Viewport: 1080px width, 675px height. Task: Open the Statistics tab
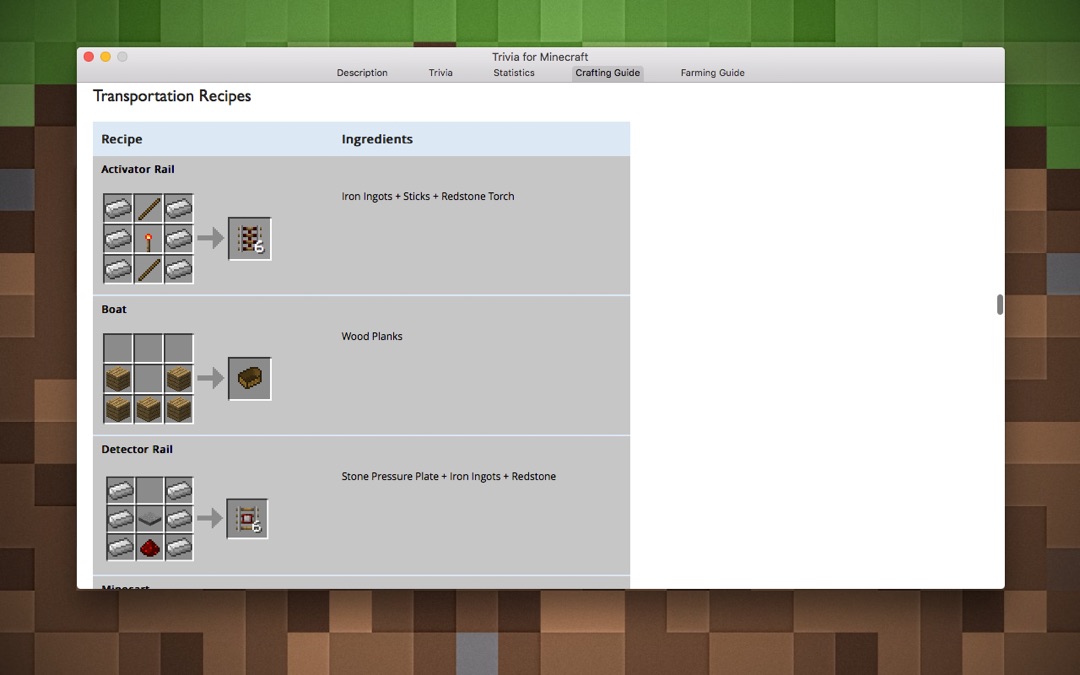pyautogui.click(x=513, y=73)
